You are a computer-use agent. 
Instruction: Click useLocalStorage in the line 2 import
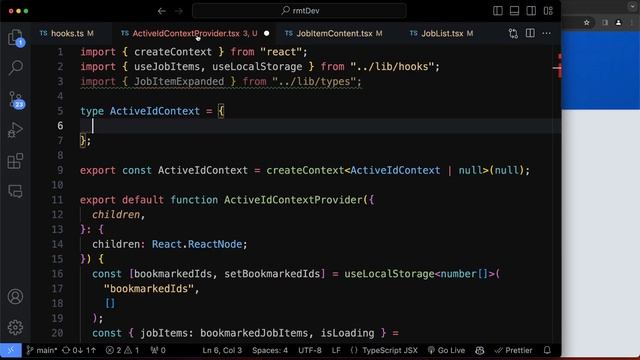click(257, 67)
